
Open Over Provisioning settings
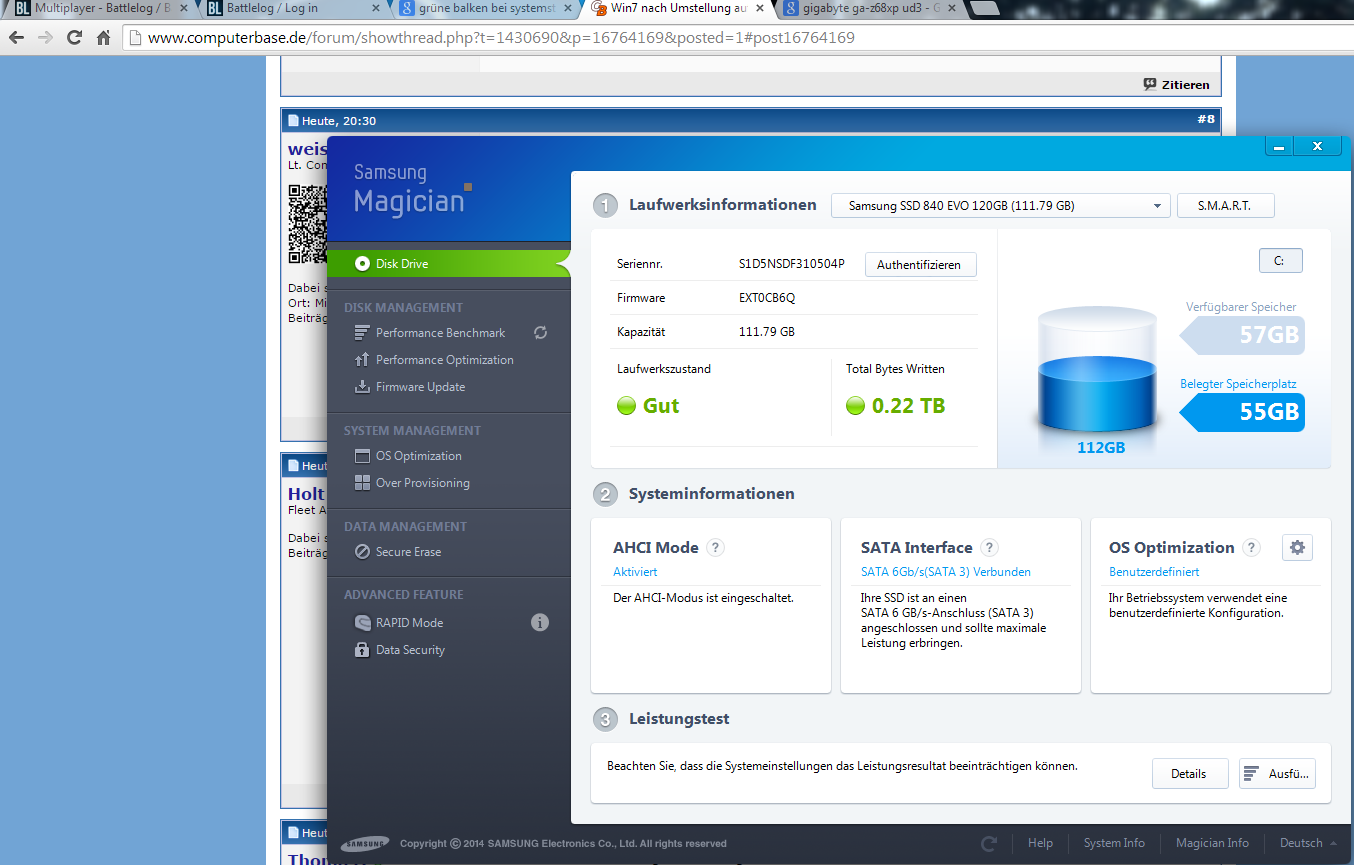click(x=412, y=483)
